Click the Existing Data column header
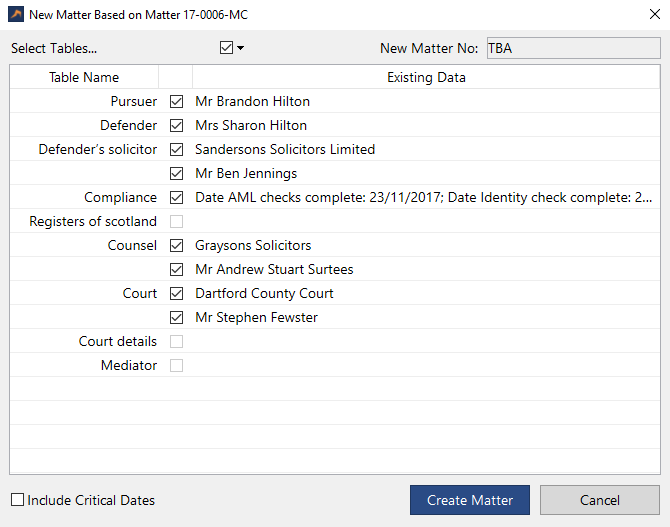The width and height of the screenshot is (670, 527). tap(426, 77)
